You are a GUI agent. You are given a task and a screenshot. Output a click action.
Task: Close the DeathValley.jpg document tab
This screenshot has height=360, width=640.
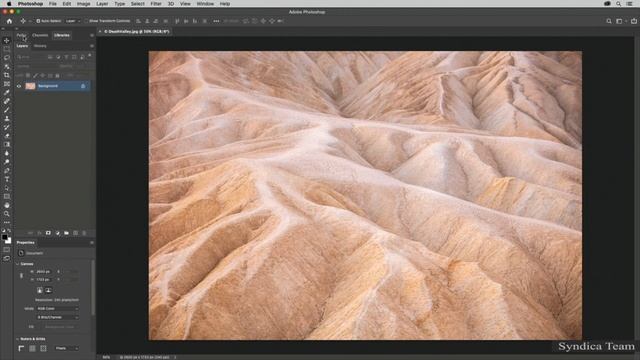[100, 31]
